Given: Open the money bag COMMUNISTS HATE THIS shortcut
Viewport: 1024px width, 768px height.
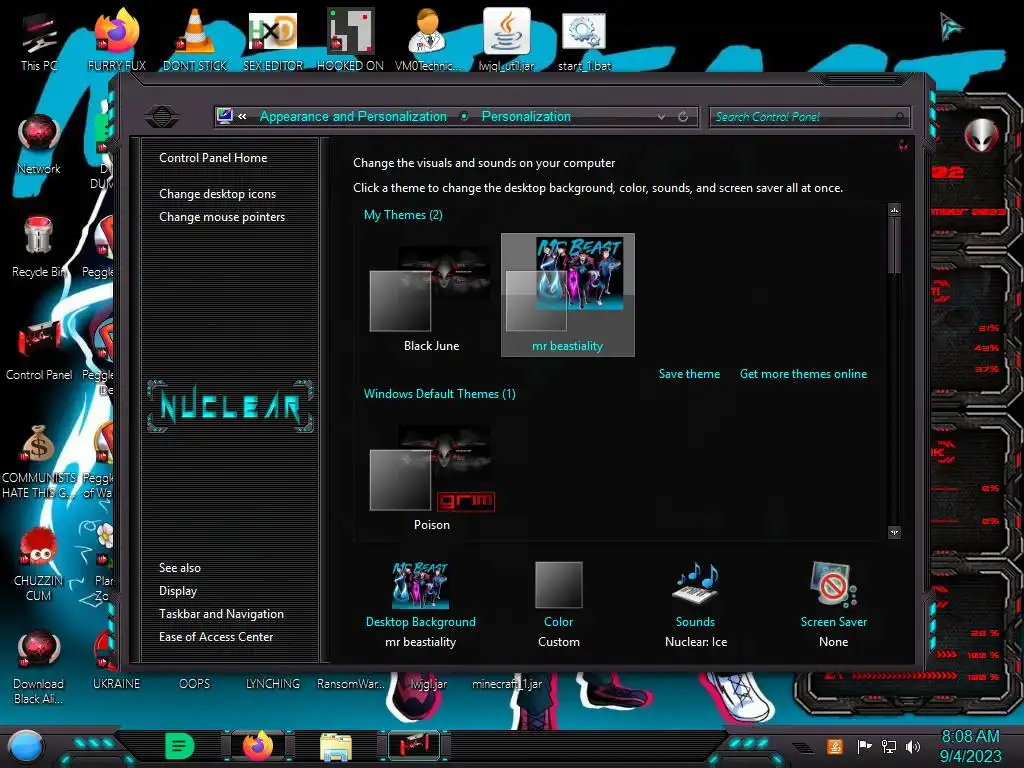Looking at the screenshot, I should tap(39, 462).
